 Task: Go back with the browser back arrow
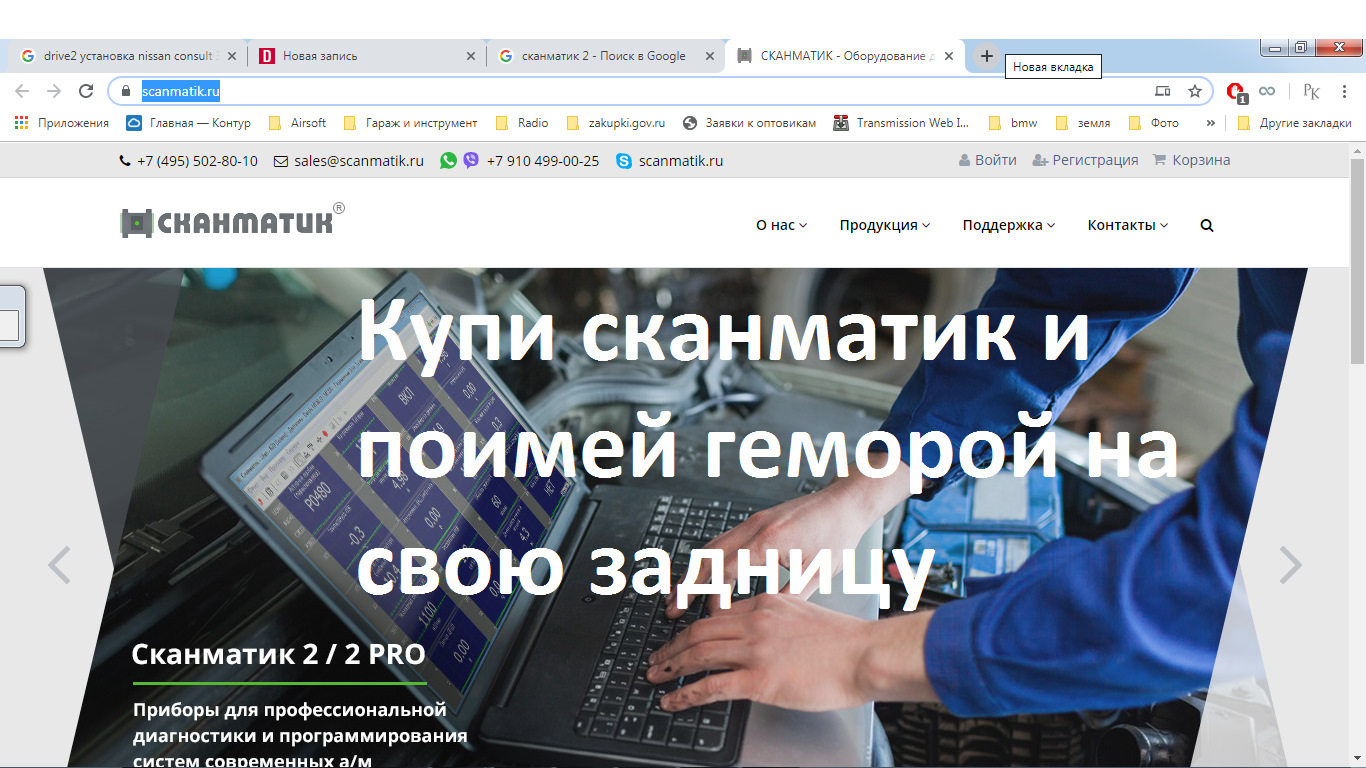click(x=22, y=91)
